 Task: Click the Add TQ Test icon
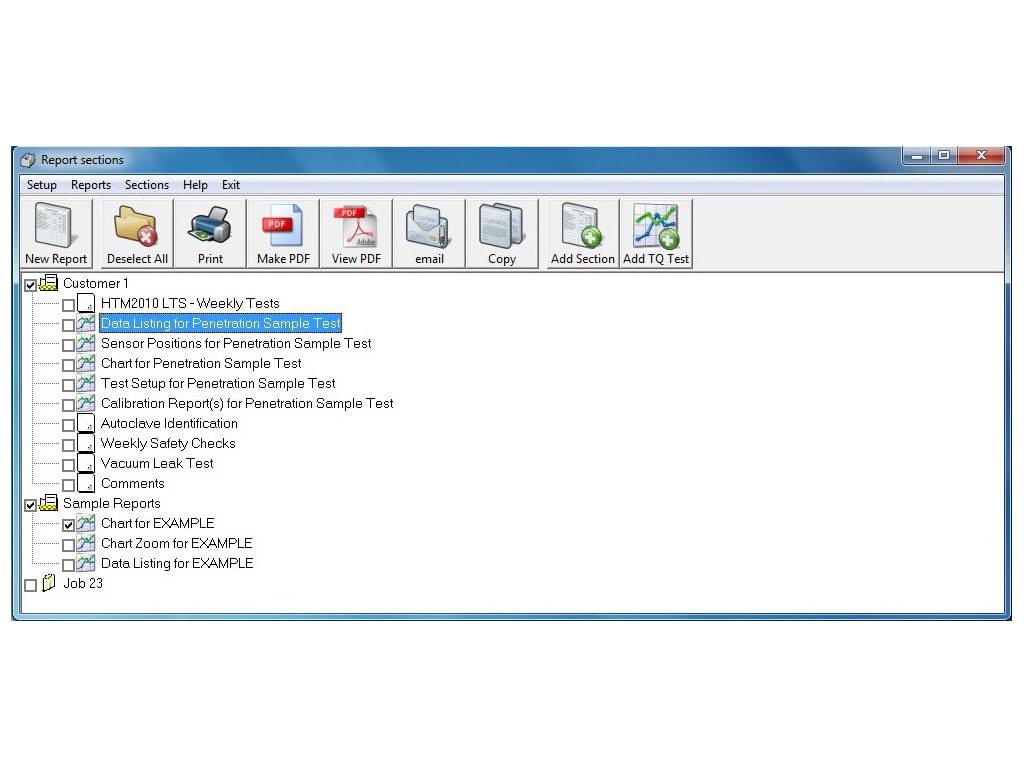point(655,230)
